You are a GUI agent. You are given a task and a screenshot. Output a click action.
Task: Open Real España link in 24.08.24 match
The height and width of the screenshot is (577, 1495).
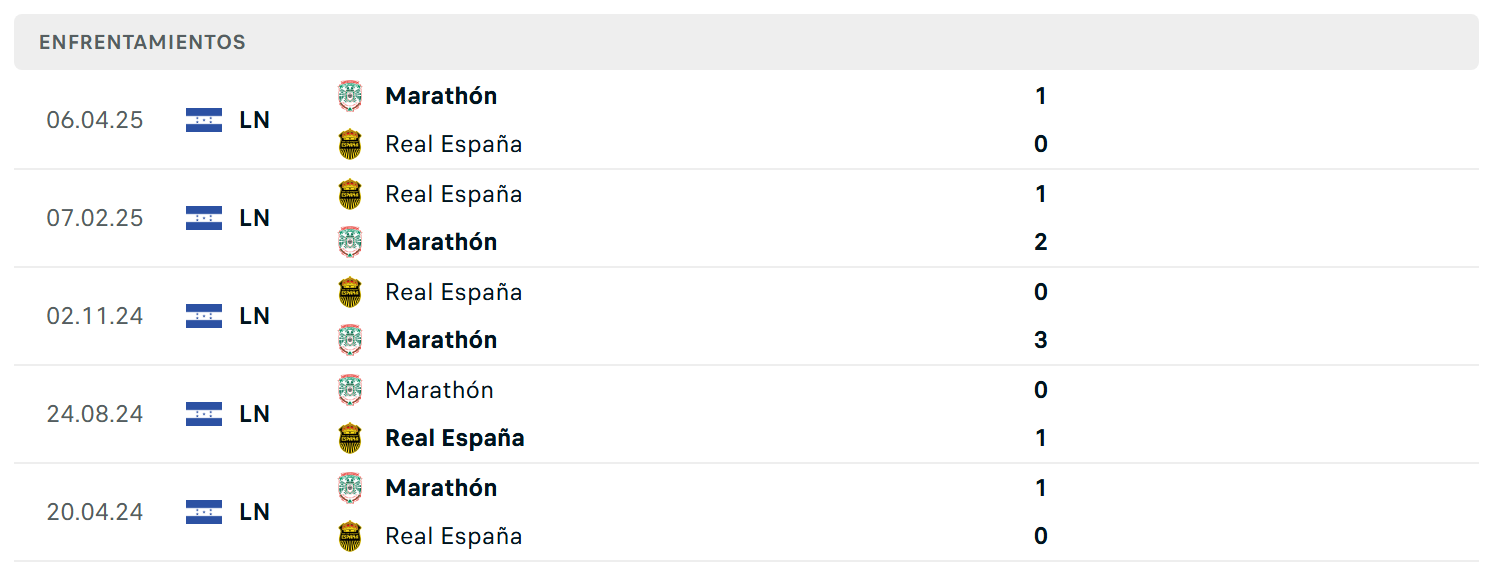click(455, 438)
